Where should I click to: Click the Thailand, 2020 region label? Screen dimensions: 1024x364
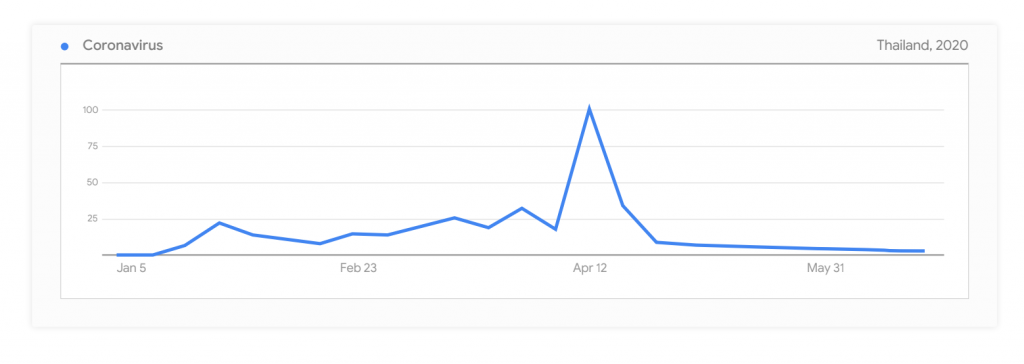pyautogui.click(x=922, y=46)
